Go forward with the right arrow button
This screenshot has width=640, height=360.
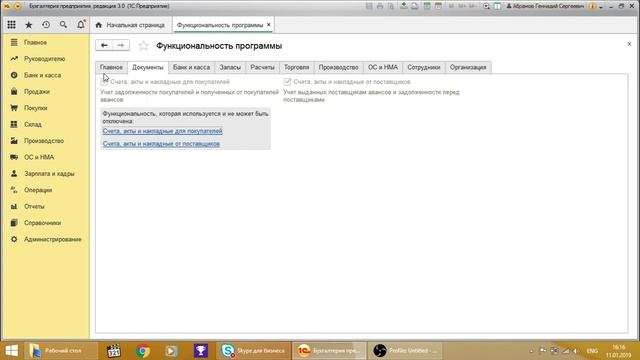(121, 45)
